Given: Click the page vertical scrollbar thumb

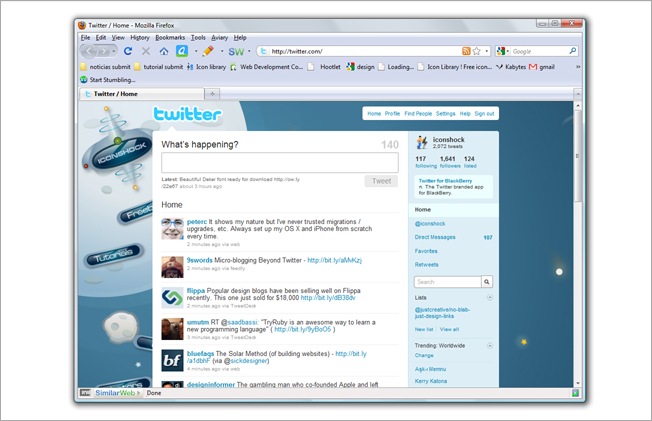Looking at the screenshot, I should pyautogui.click(x=578, y=156).
